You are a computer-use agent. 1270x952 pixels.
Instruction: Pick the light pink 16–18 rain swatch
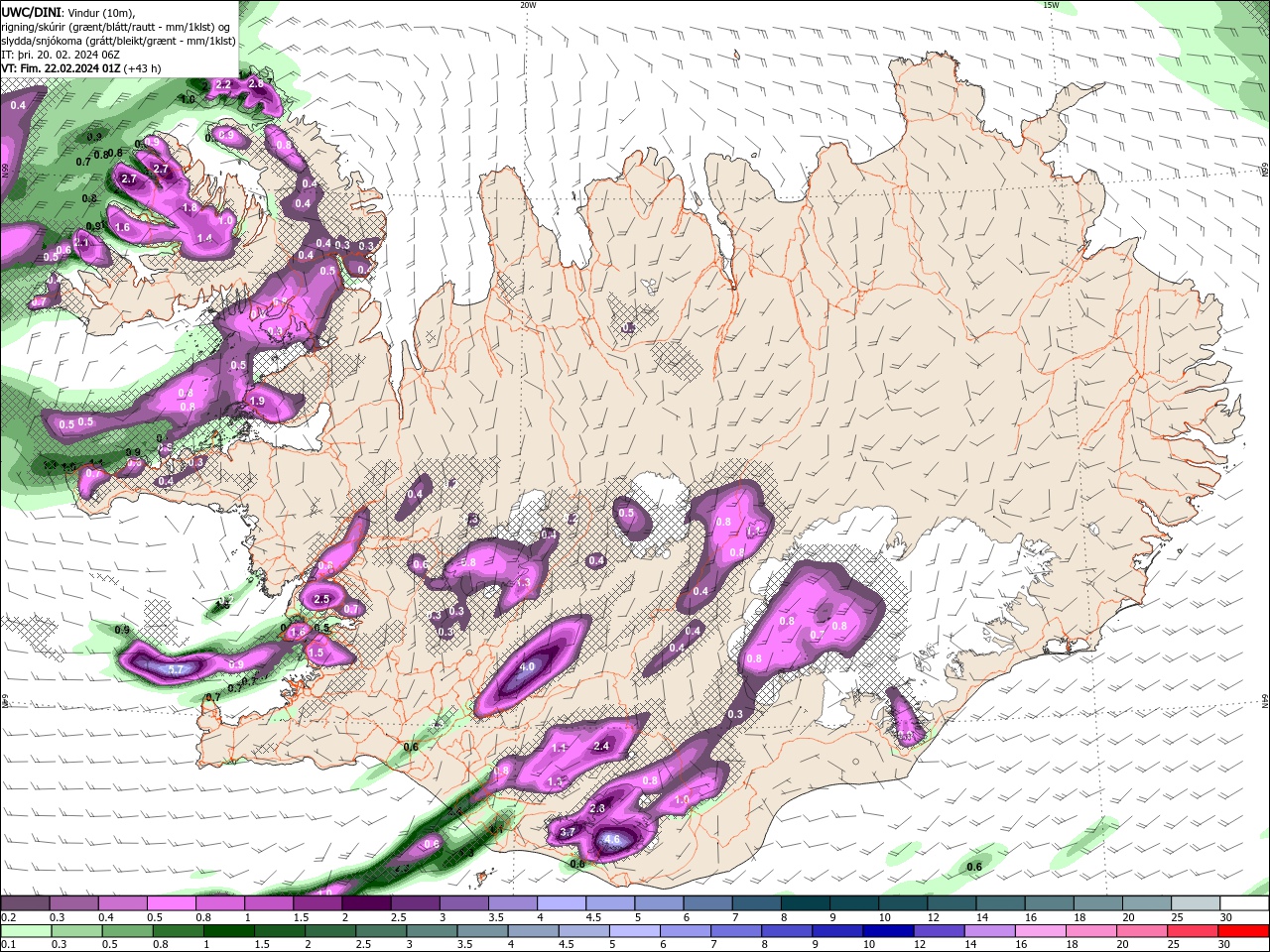[1040, 931]
